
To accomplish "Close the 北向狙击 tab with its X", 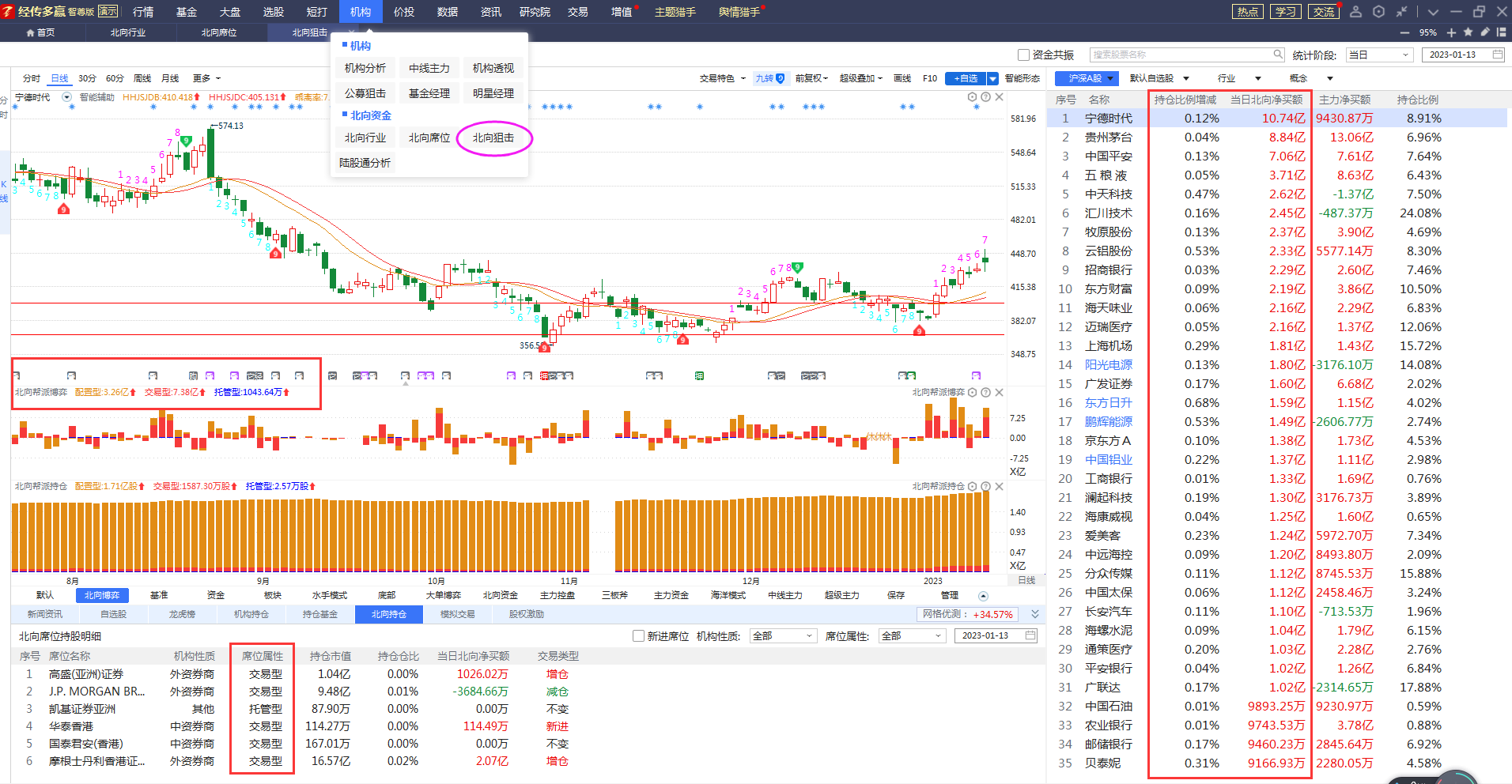I will (351, 32).
